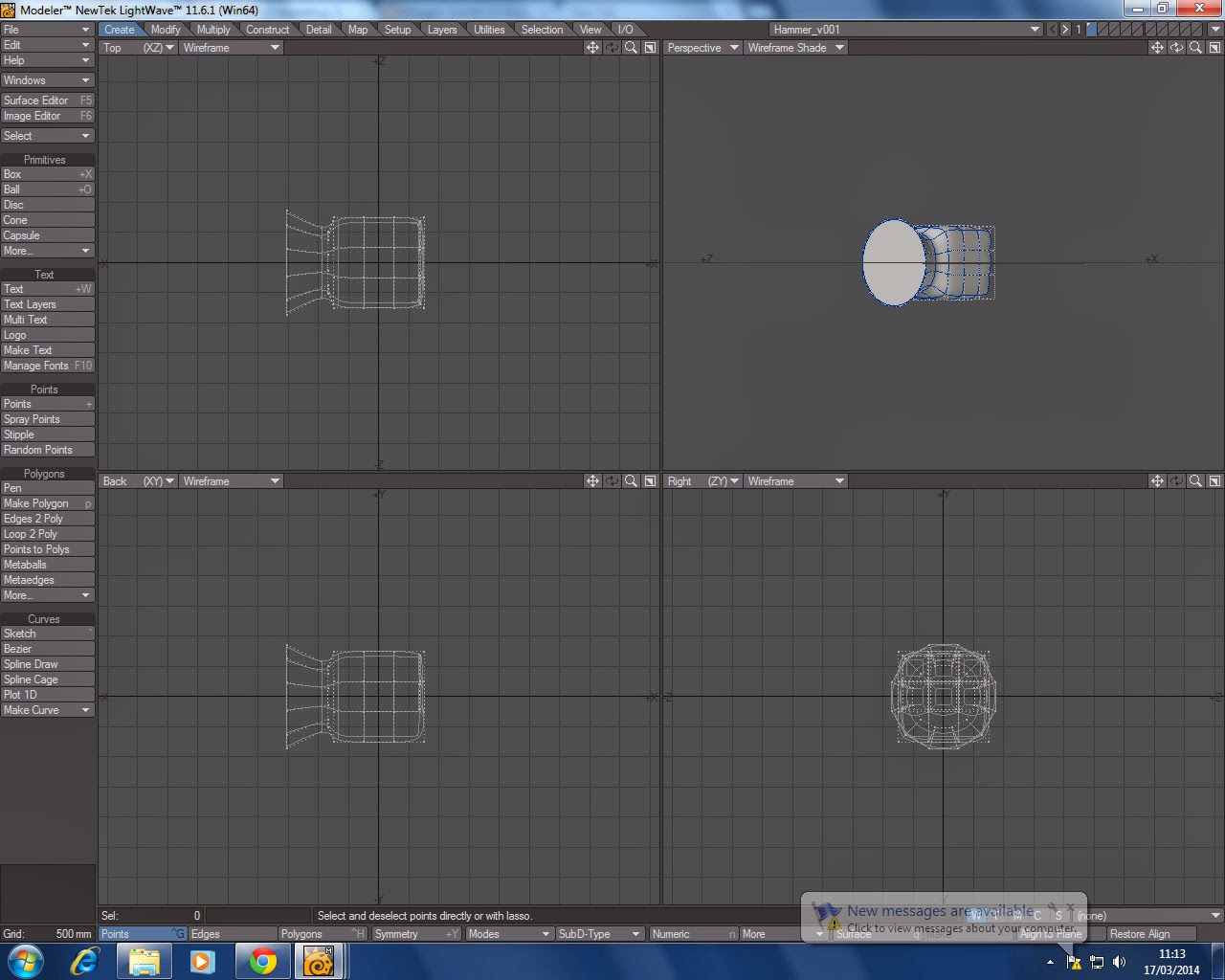Switch to the Multiply tab
The image size is (1225, 980).
coord(214,30)
